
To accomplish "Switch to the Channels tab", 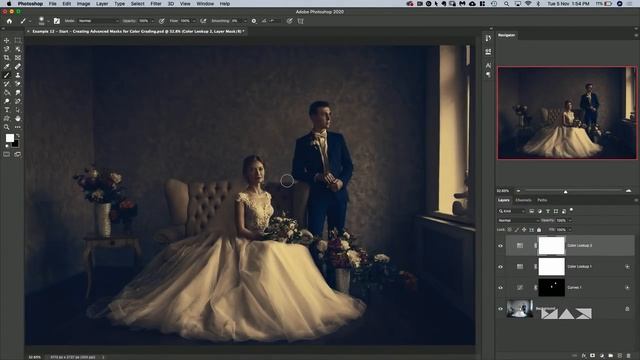I will [523, 200].
